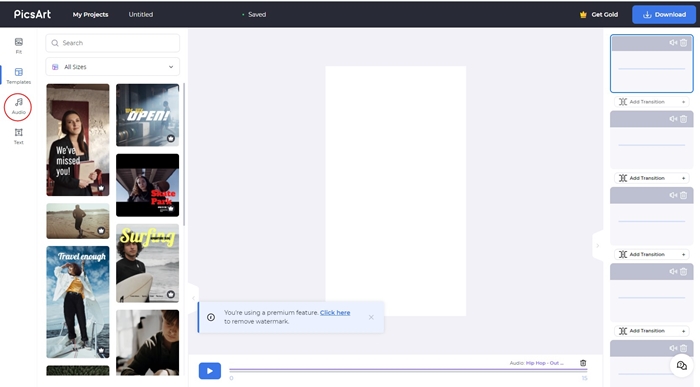Click the Hip Hop audio track name
Image resolution: width=700 pixels, height=387 pixels.
(x=544, y=363)
